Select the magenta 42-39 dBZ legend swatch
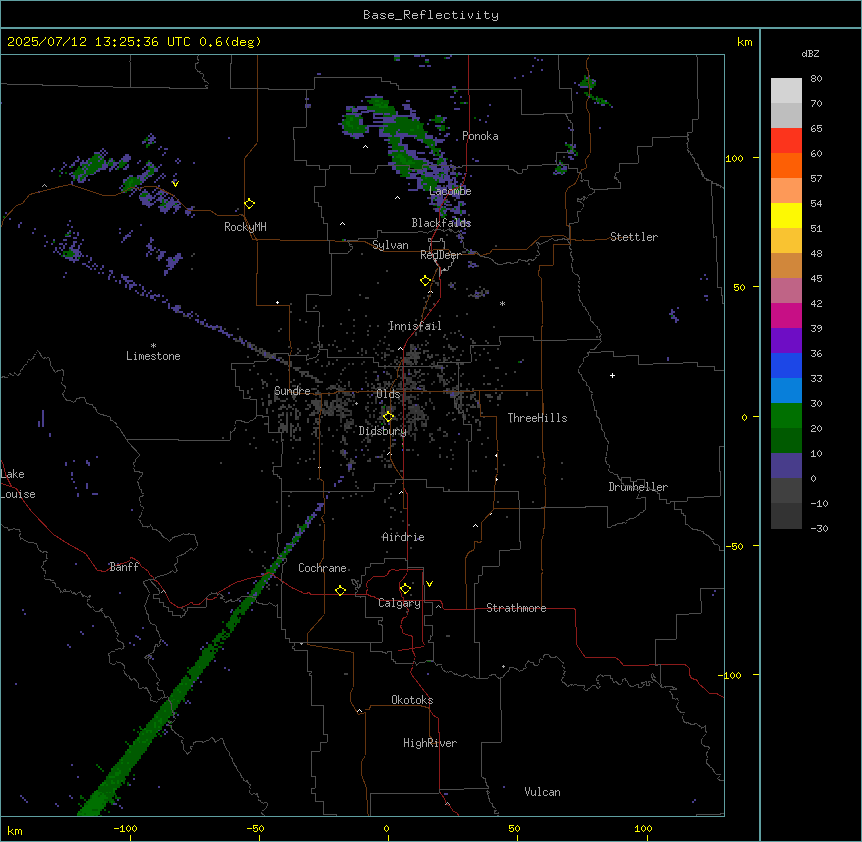This screenshot has height=842, width=862. point(786,315)
